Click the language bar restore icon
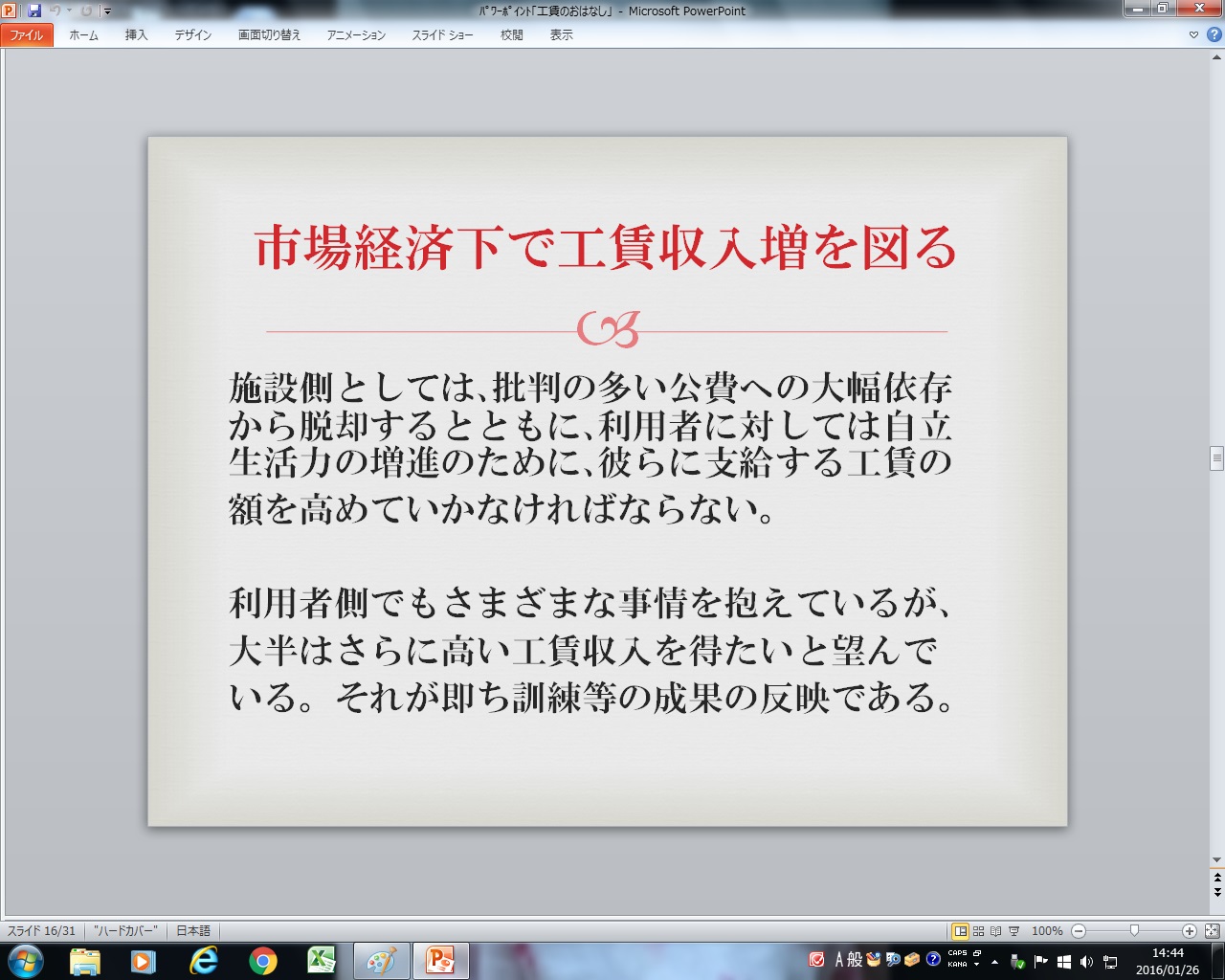Image resolution: width=1225 pixels, height=980 pixels. click(x=976, y=953)
